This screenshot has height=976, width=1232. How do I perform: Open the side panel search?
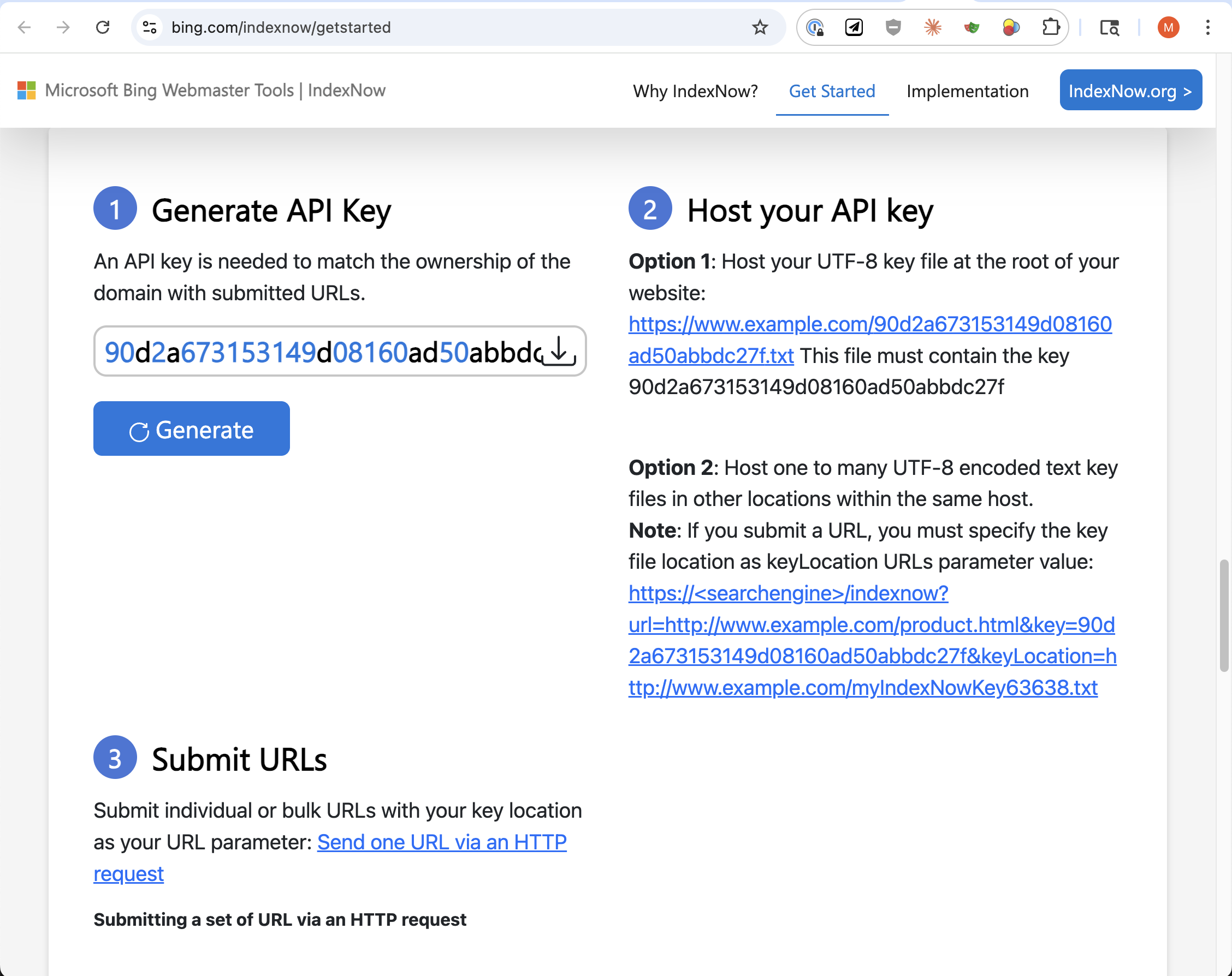(x=1109, y=27)
